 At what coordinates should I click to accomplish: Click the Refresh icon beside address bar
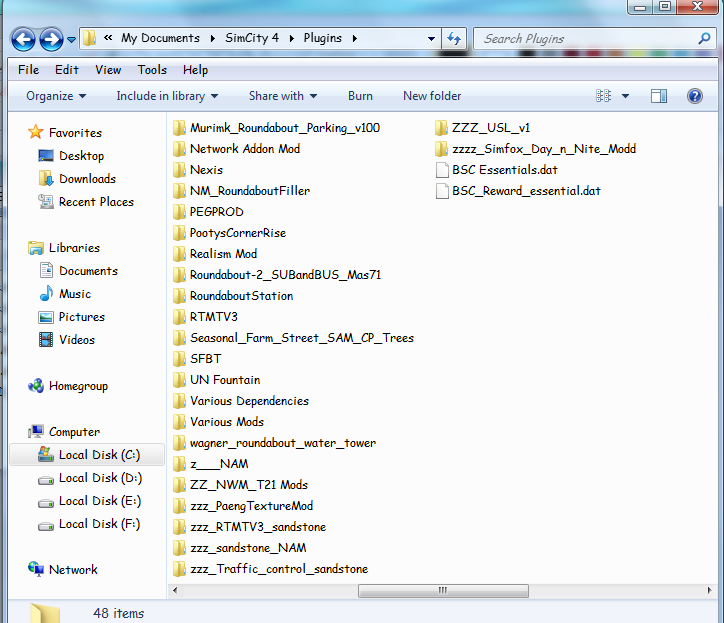click(x=454, y=38)
